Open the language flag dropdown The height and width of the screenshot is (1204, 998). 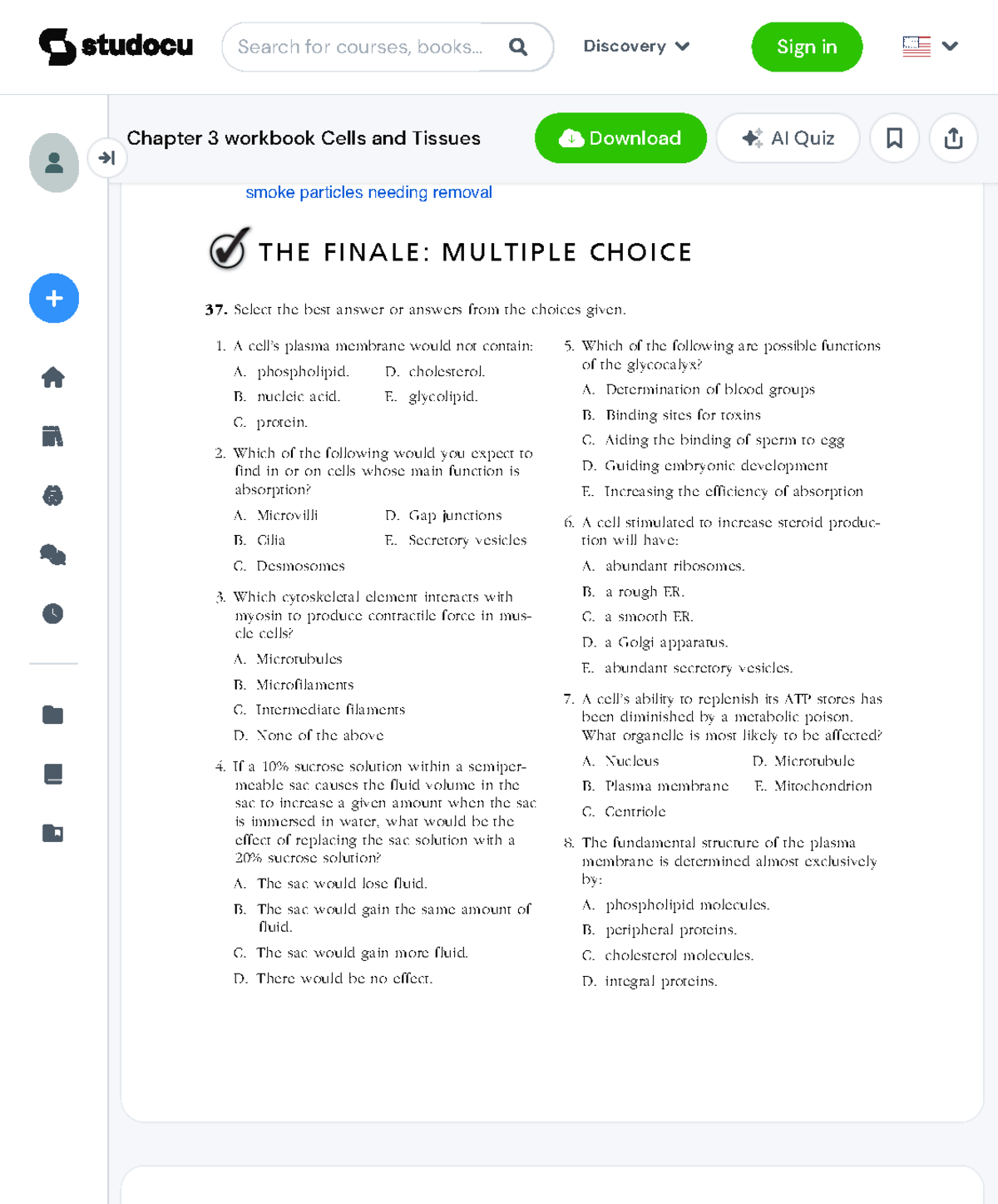(x=931, y=47)
